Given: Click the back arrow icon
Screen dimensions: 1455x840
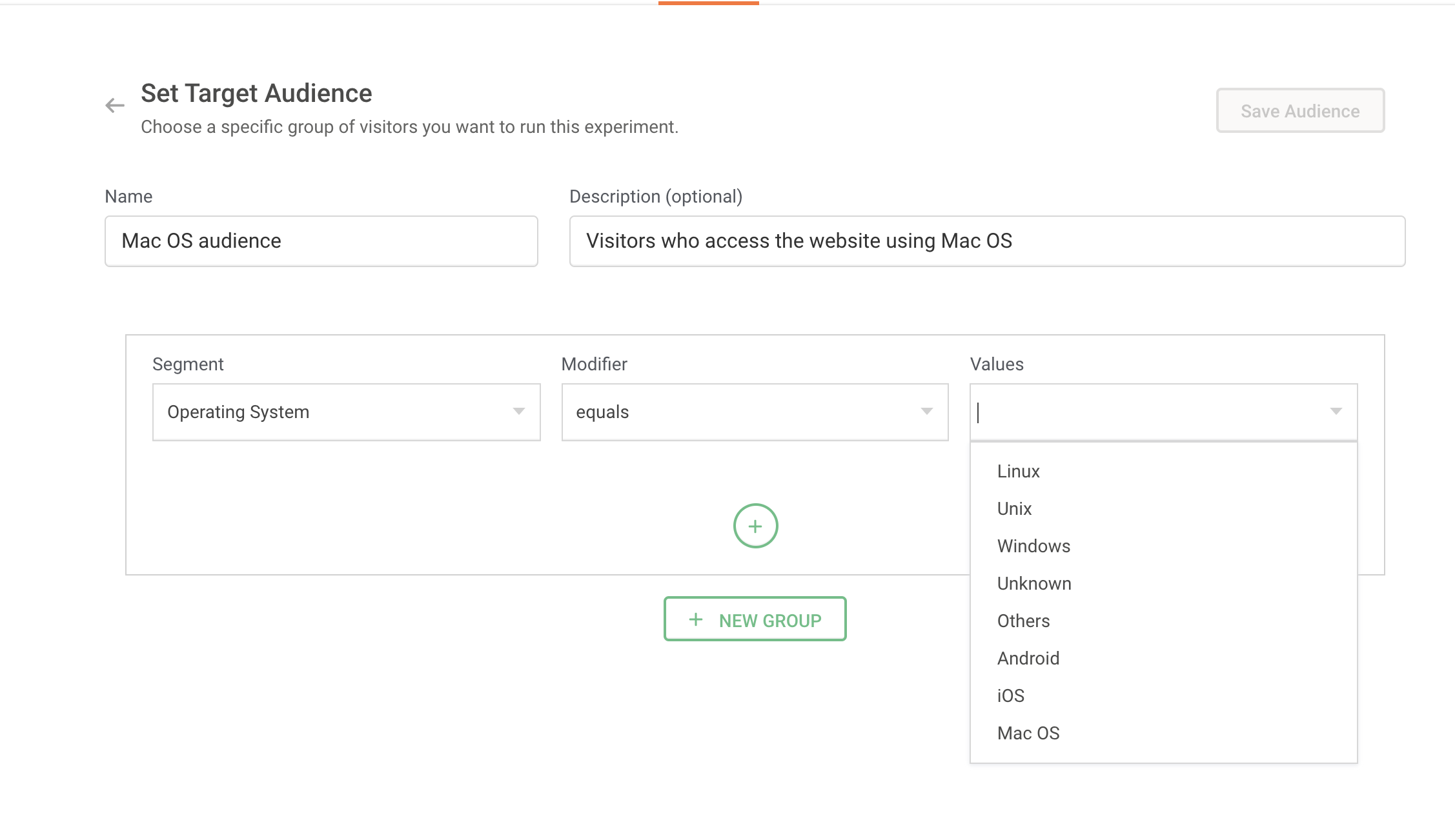Looking at the screenshot, I should pos(115,105).
